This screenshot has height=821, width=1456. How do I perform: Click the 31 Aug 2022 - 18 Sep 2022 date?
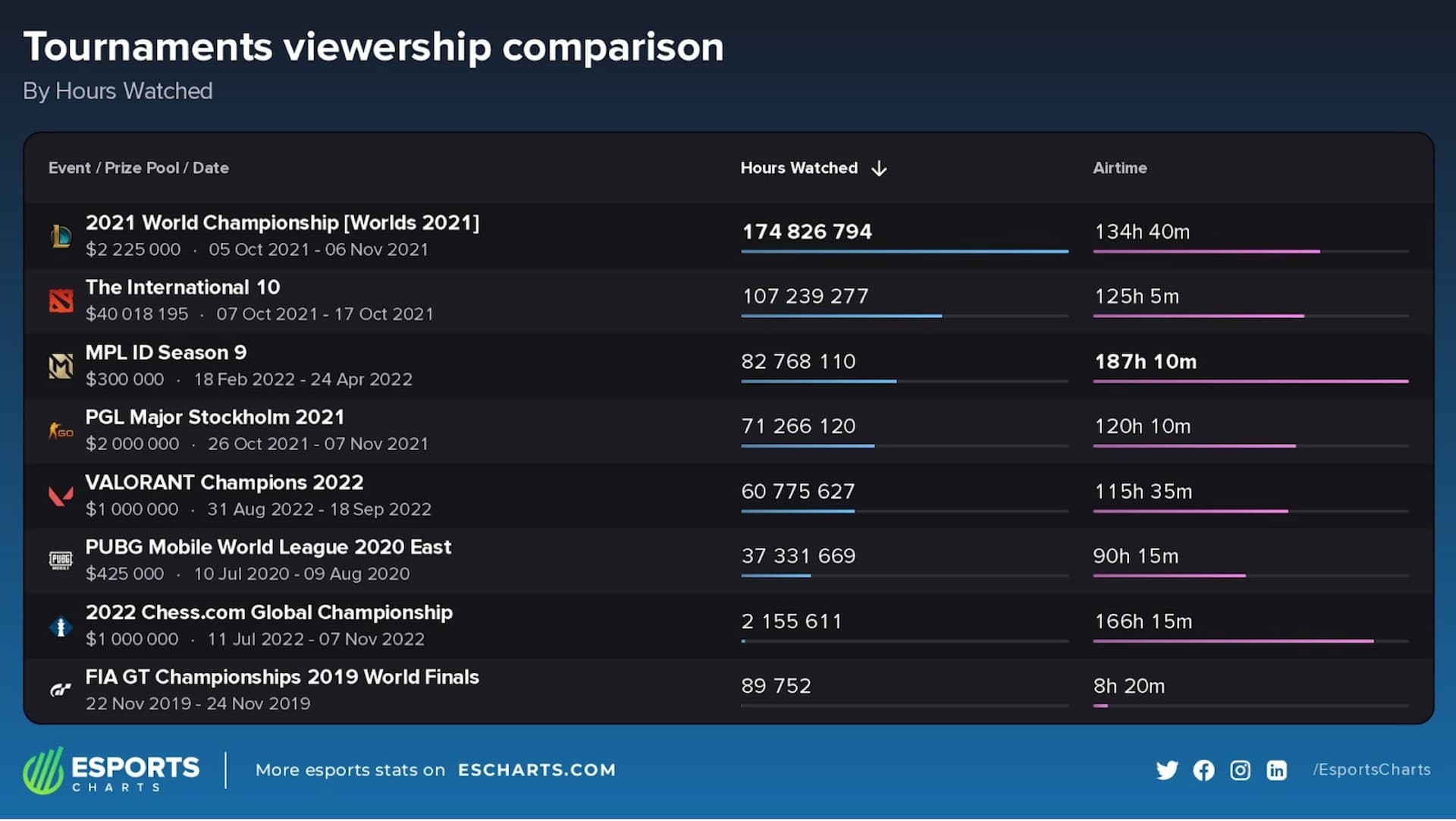(319, 509)
